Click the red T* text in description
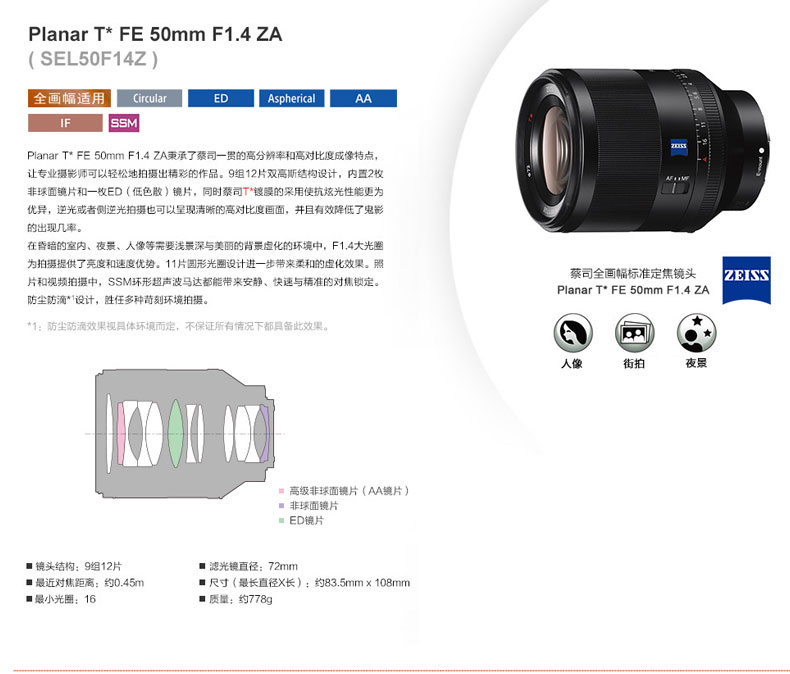790x674 pixels. click(248, 191)
